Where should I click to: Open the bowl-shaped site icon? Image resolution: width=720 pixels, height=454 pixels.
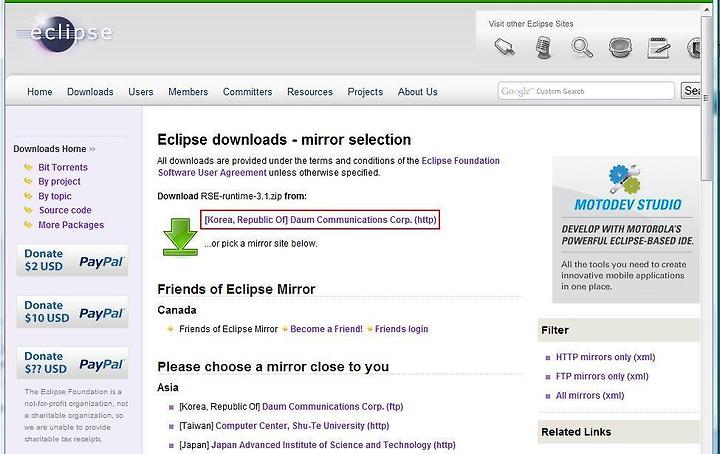[x=620, y=47]
